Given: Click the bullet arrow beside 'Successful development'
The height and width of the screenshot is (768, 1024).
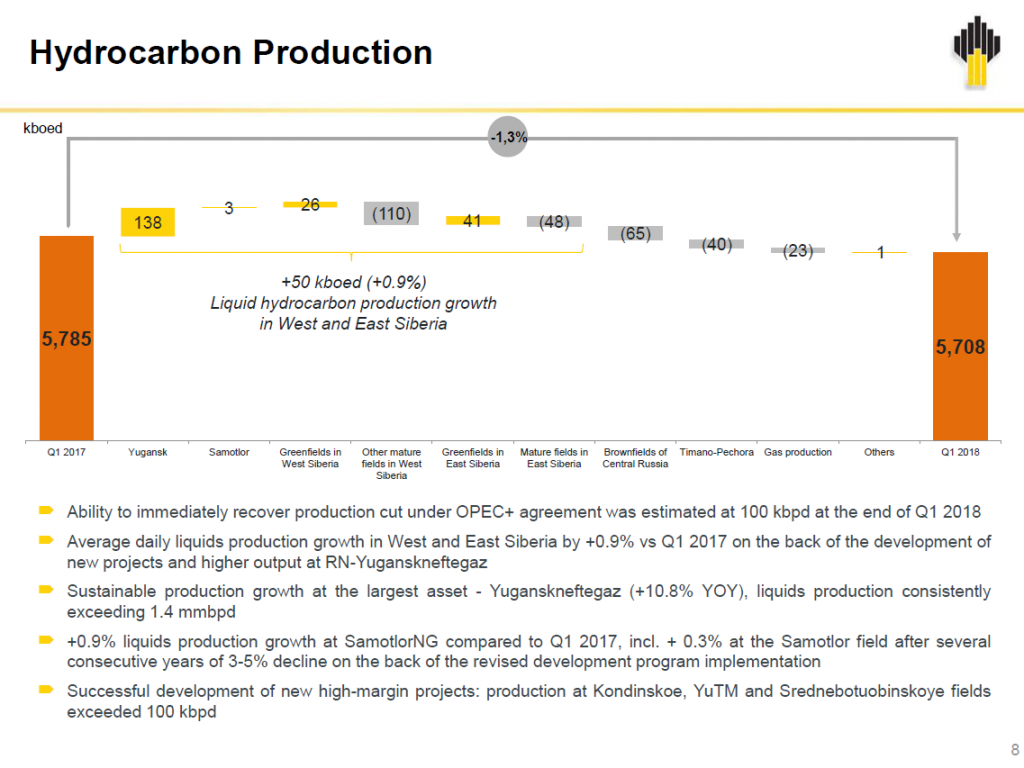Looking at the screenshot, I should point(45,691).
